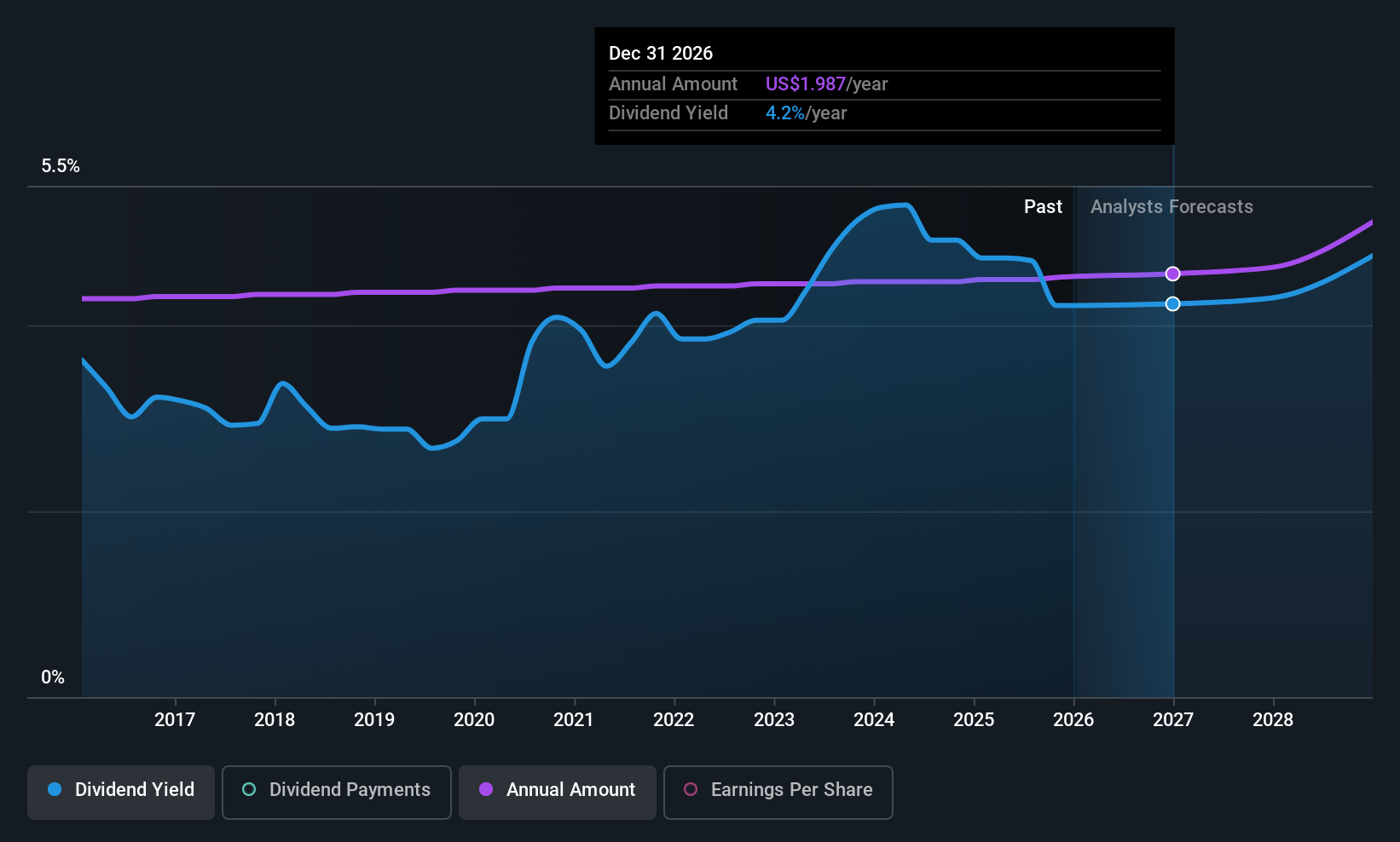The width and height of the screenshot is (1400, 842).
Task: Click the 2020 x-axis year label
Action: tap(474, 719)
